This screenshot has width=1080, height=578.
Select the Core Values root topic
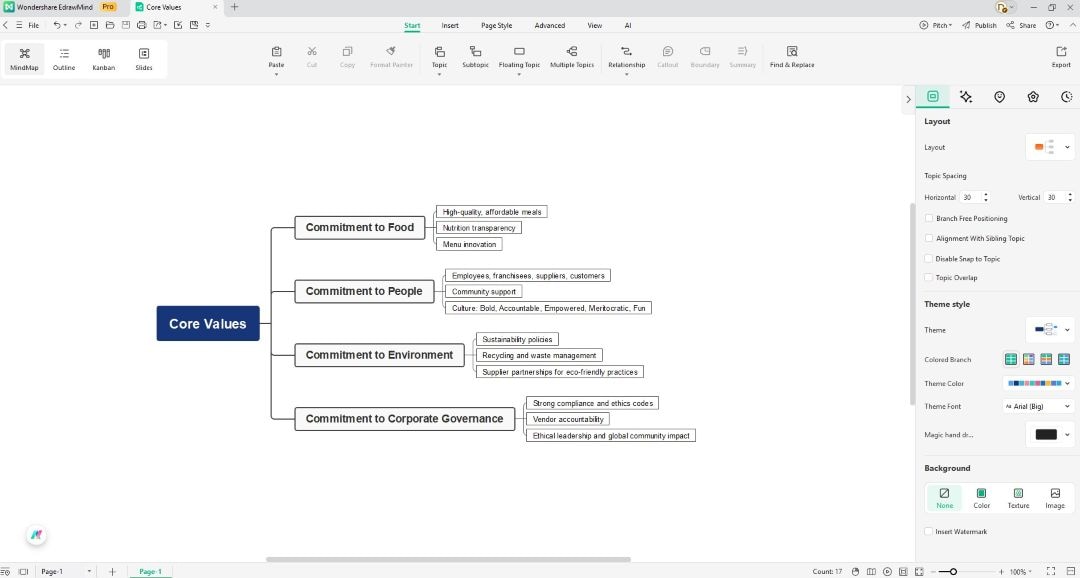click(207, 323)
